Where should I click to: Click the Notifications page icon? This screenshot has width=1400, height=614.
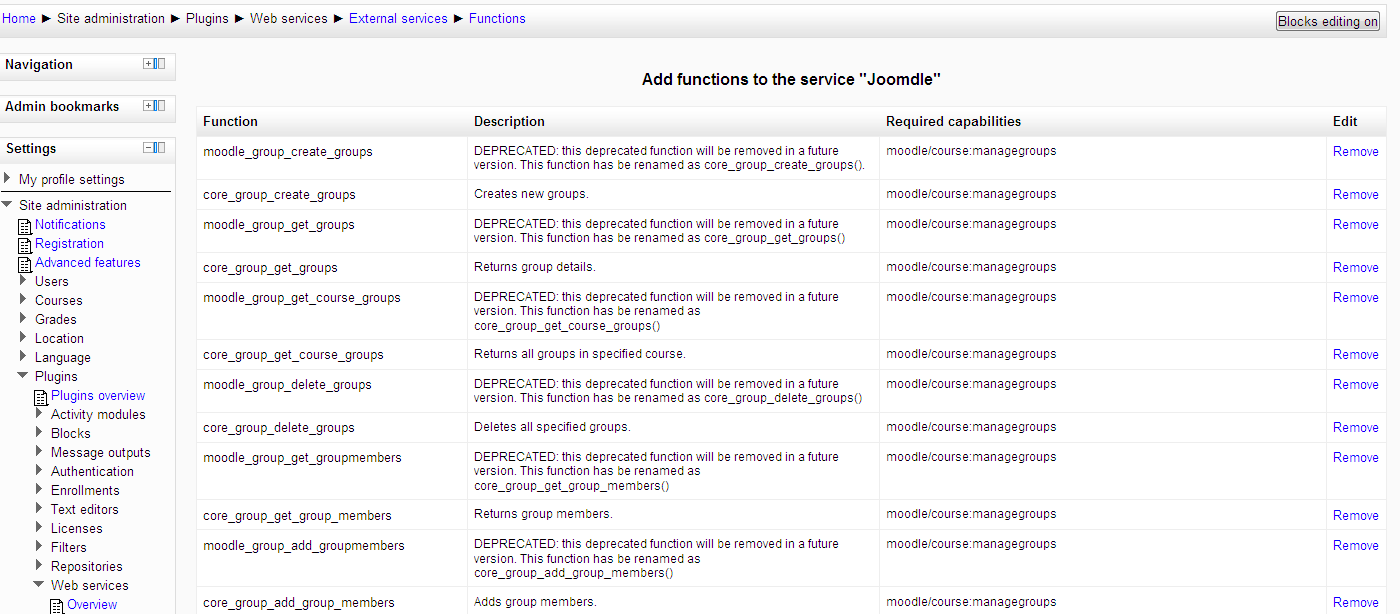click(x=25, y=226)
